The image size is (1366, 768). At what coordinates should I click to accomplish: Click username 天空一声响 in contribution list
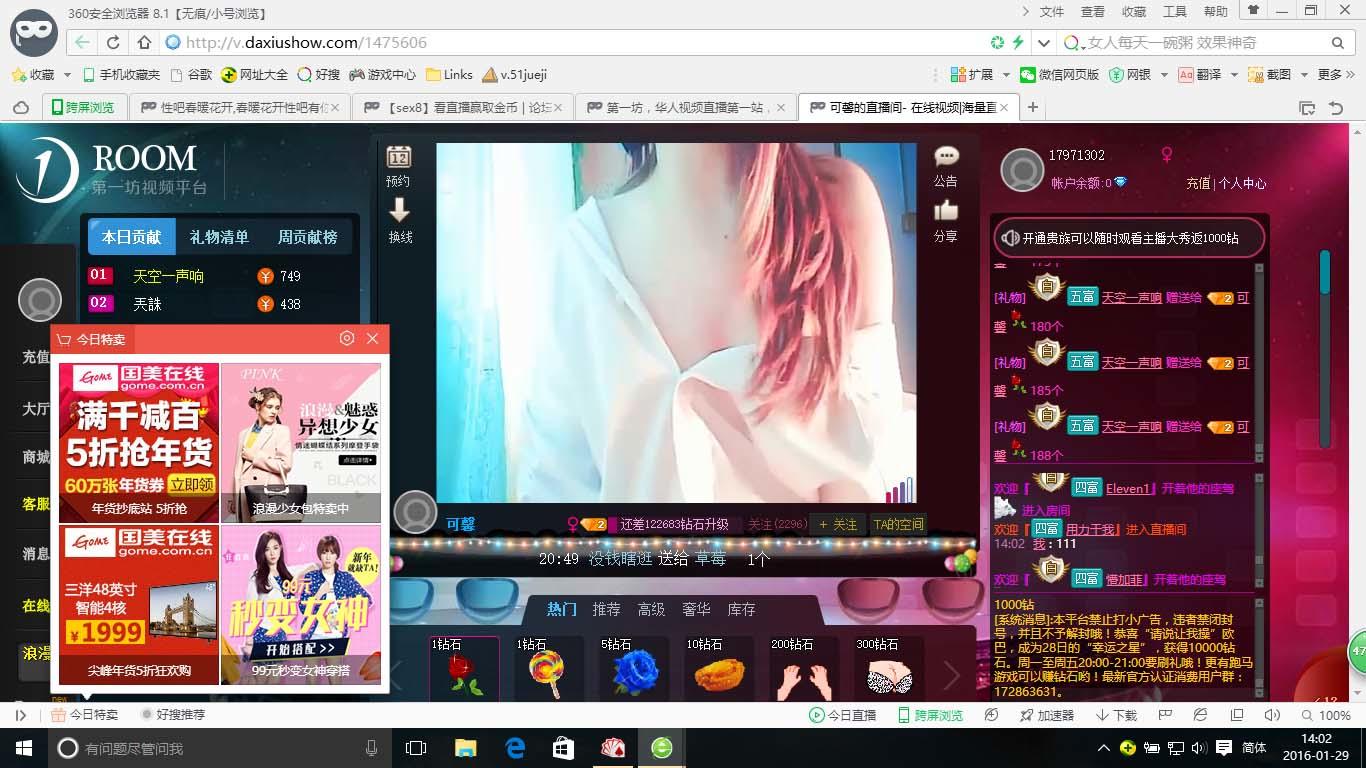click(169, 276)
